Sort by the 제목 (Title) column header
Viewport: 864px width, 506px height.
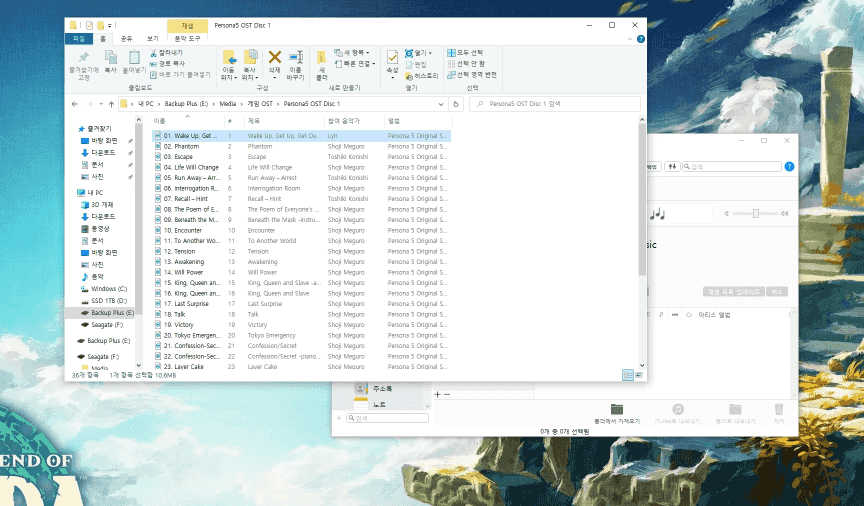(284, 121)
